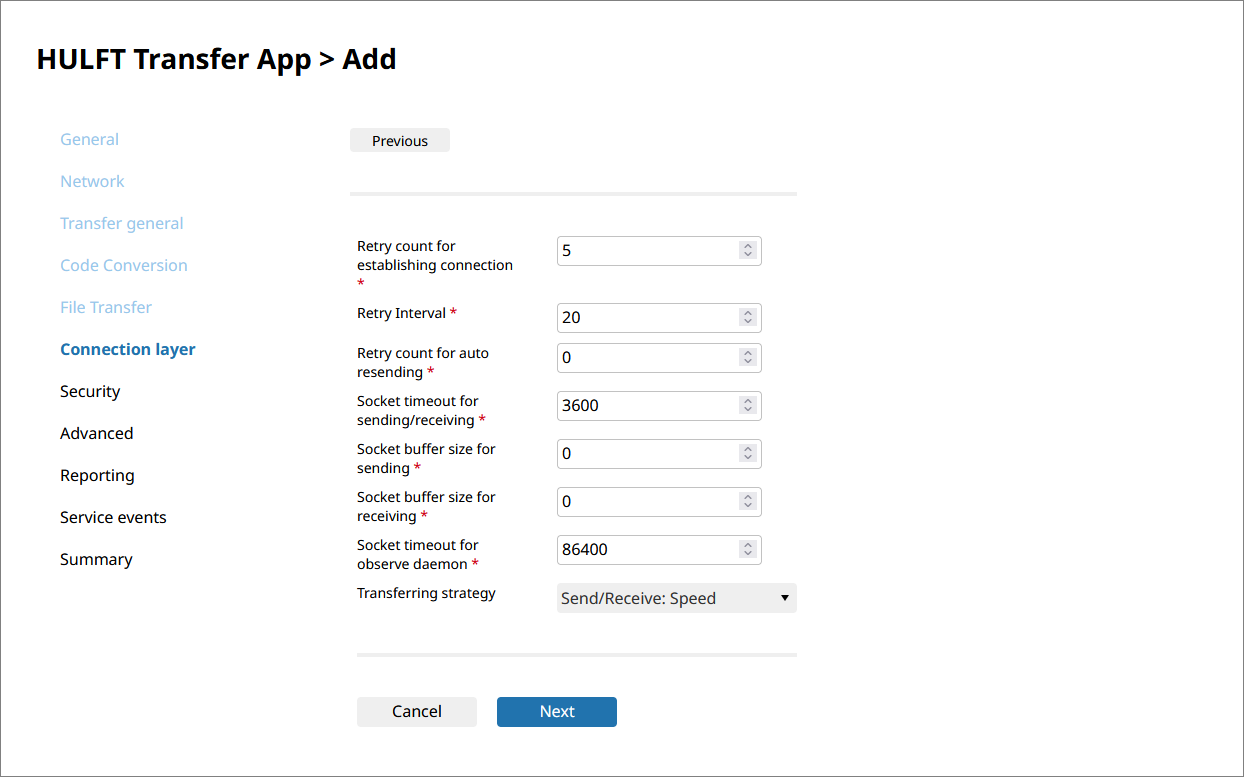Adjust the observe daemon socket timeout stepper

(x=747, y=550)
